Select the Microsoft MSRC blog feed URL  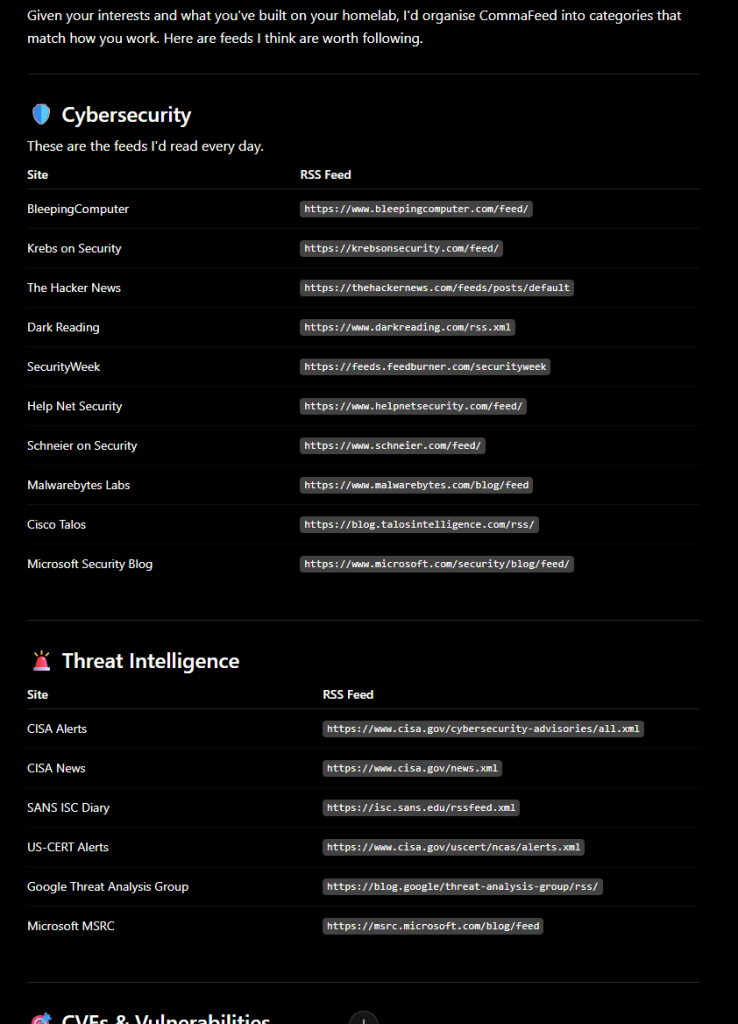(432, 926)
